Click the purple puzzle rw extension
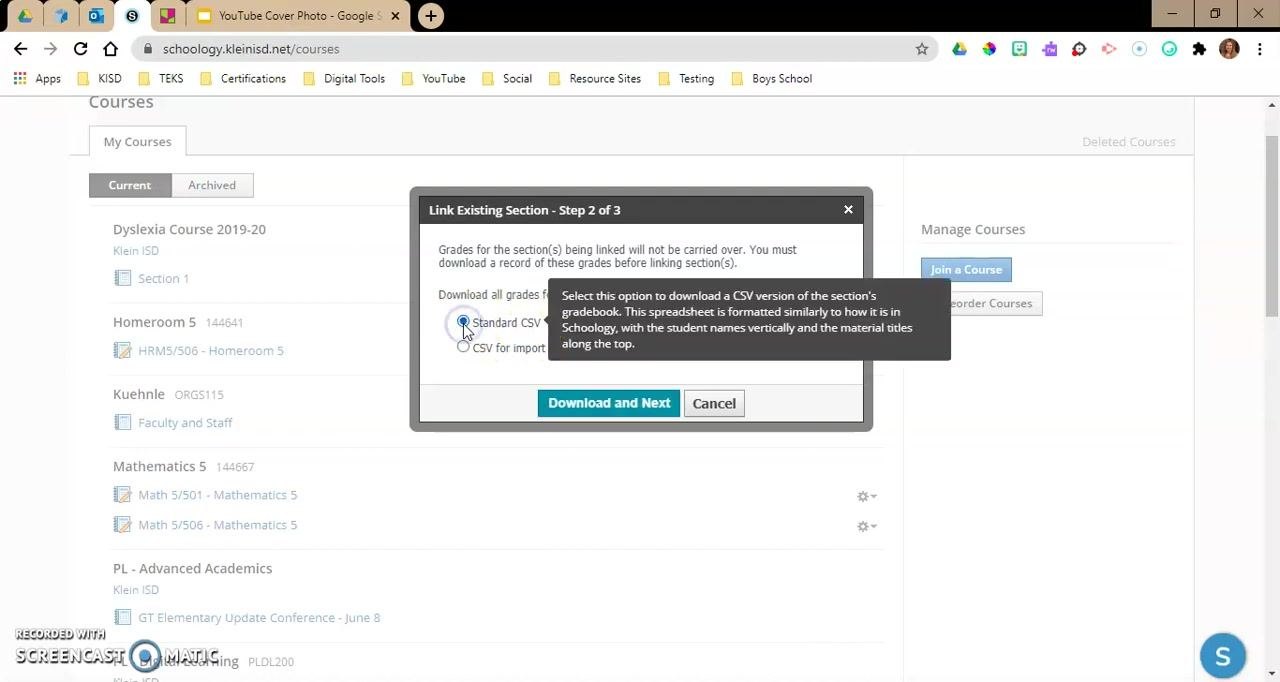This screenshot has height=682, width=1280. (1049, 48)
